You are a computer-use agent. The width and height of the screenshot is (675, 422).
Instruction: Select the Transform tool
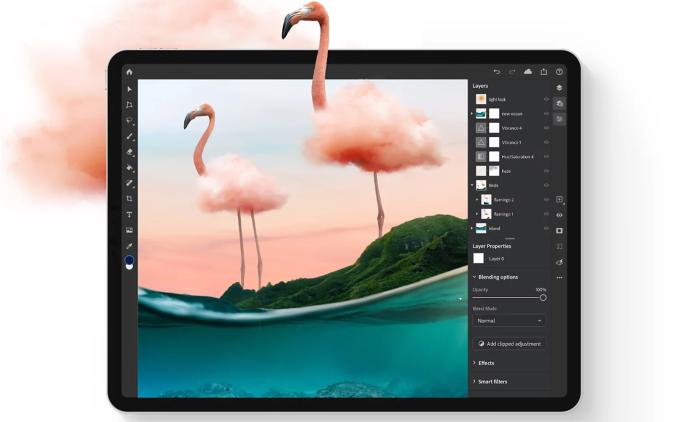coord(129,105)
